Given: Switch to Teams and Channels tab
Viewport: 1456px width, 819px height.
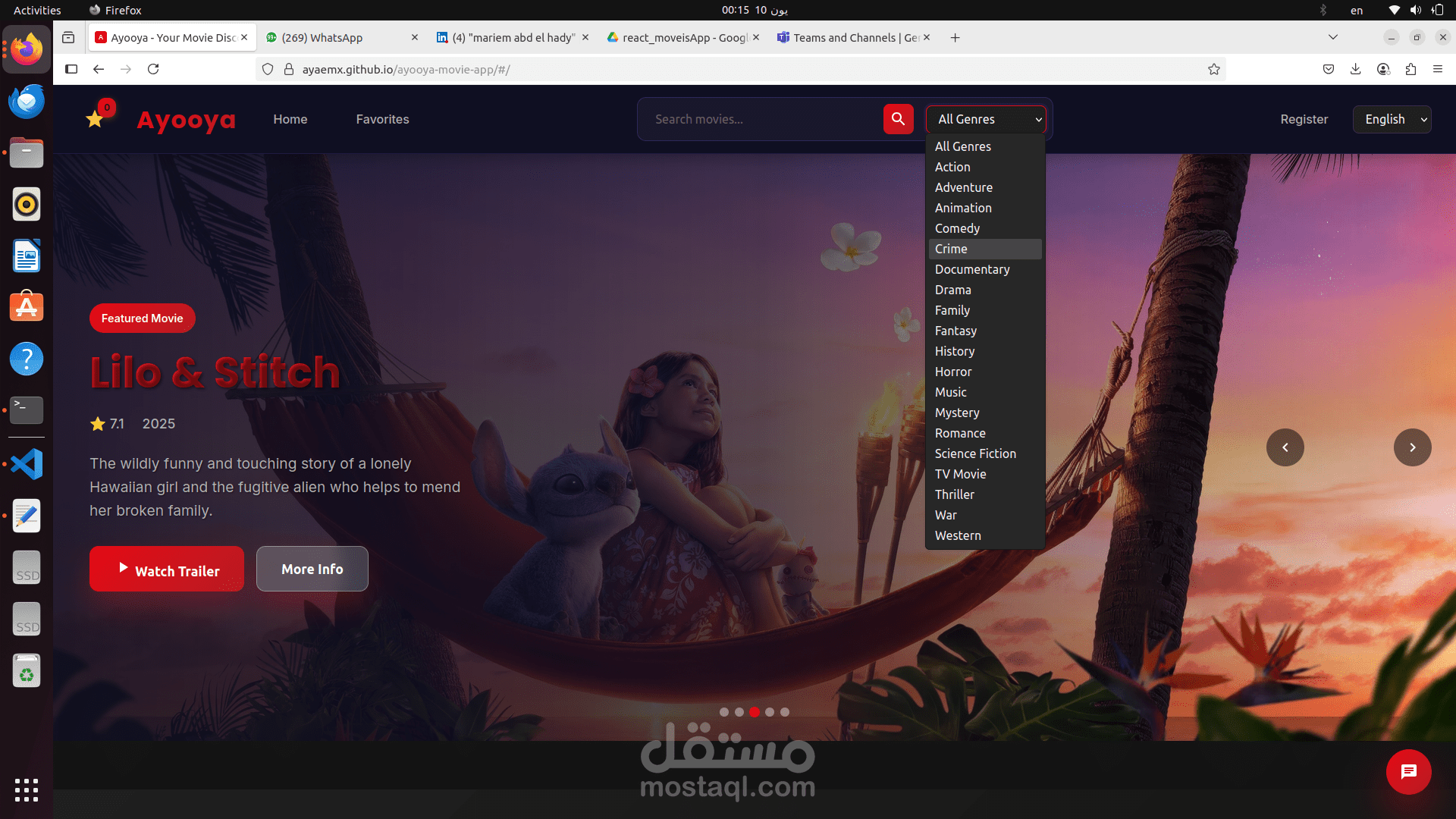Looking at the screenshot, I should pyautogui.click(x=853, y=38).
